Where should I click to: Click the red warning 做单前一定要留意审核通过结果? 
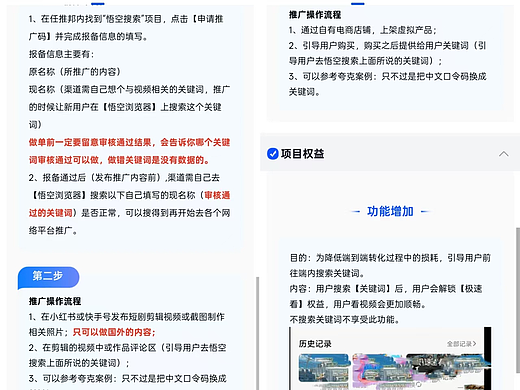[90, 142]
